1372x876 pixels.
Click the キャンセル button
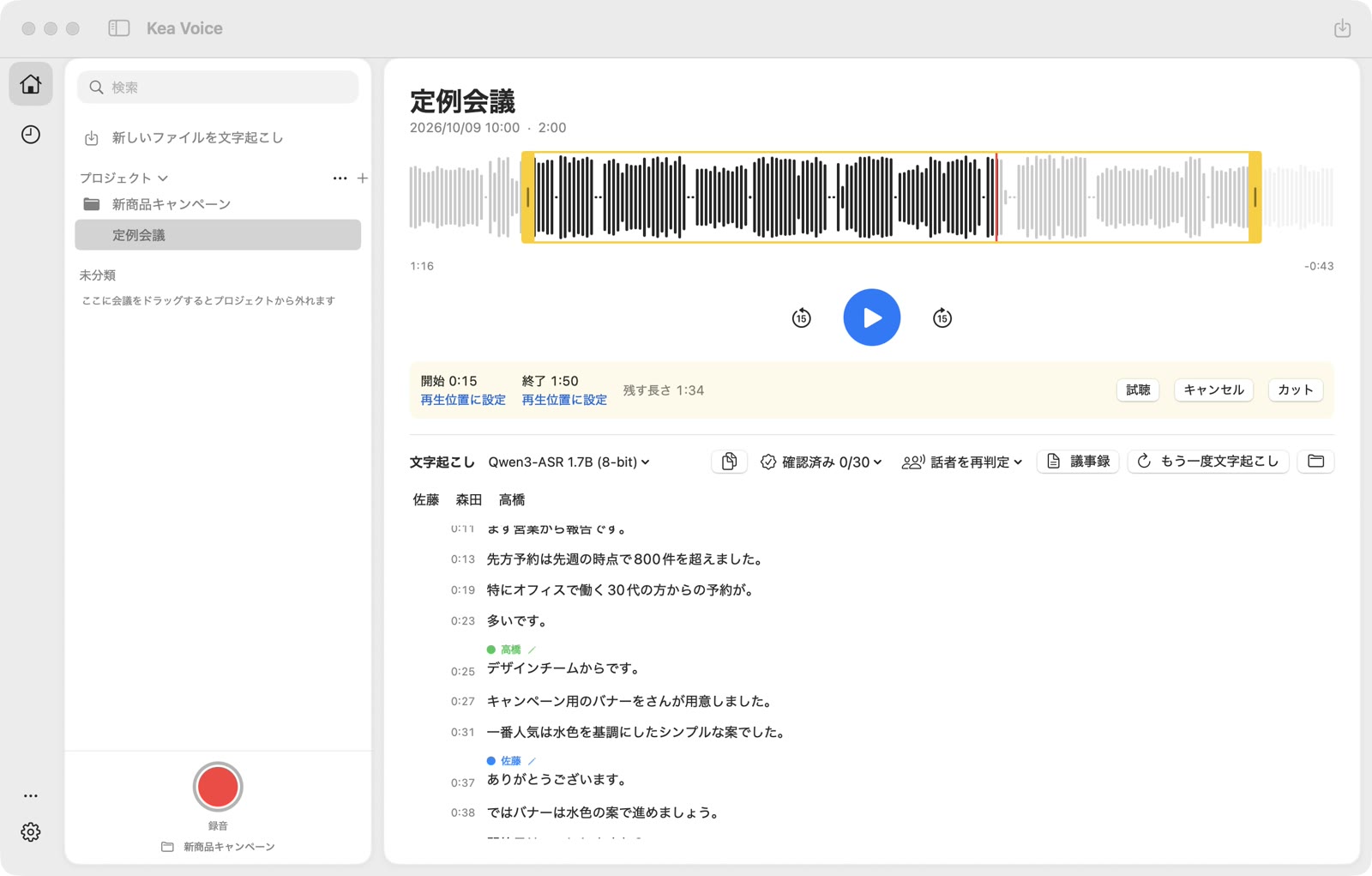tap(1213, 390)
